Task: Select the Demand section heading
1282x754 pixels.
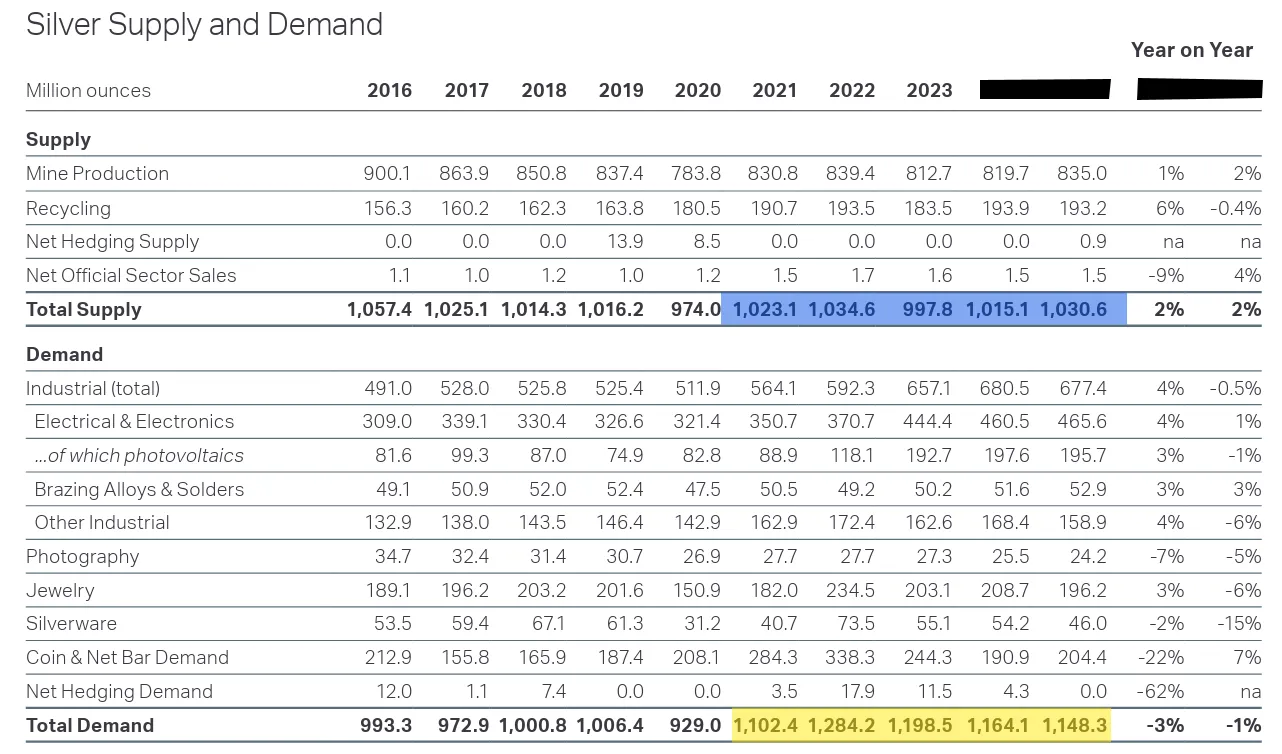Action: click(x=64, y=354)
